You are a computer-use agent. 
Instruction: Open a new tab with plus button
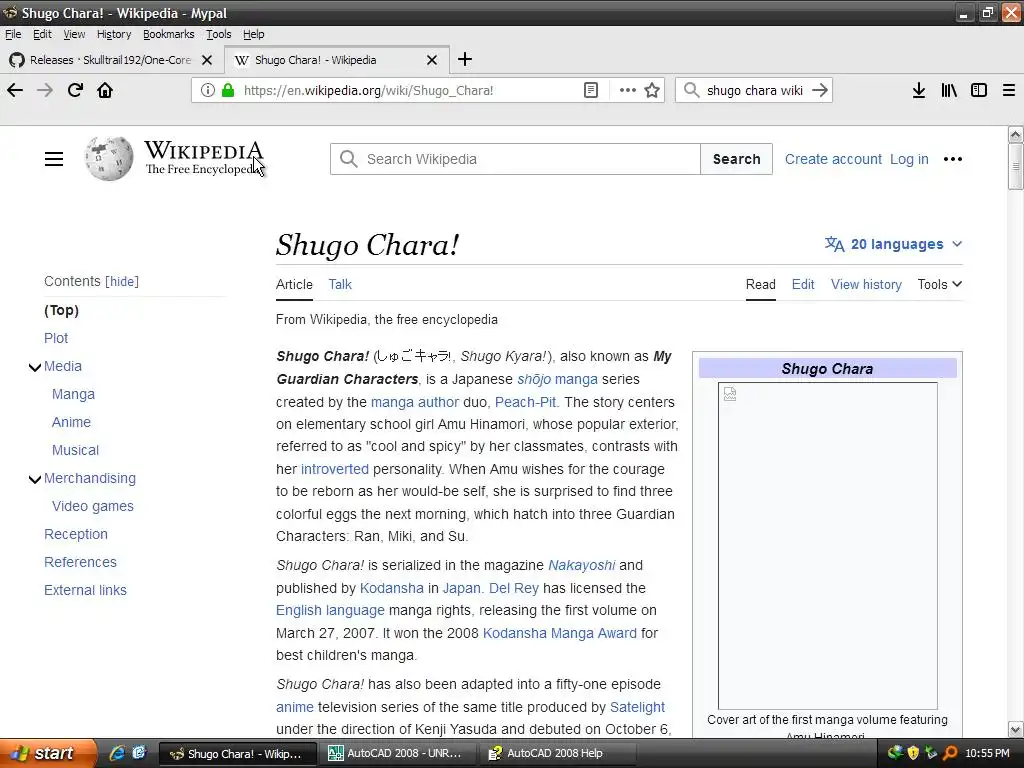[464, 59]
